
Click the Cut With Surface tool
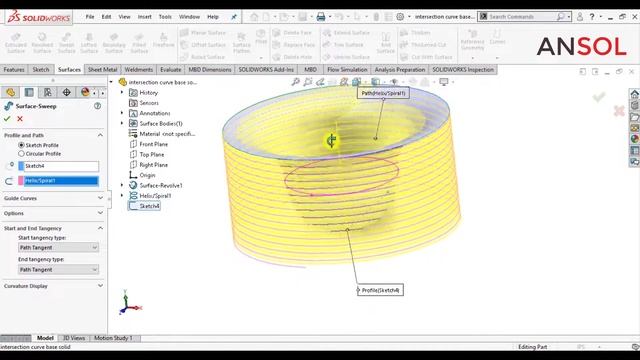(427, 57)
